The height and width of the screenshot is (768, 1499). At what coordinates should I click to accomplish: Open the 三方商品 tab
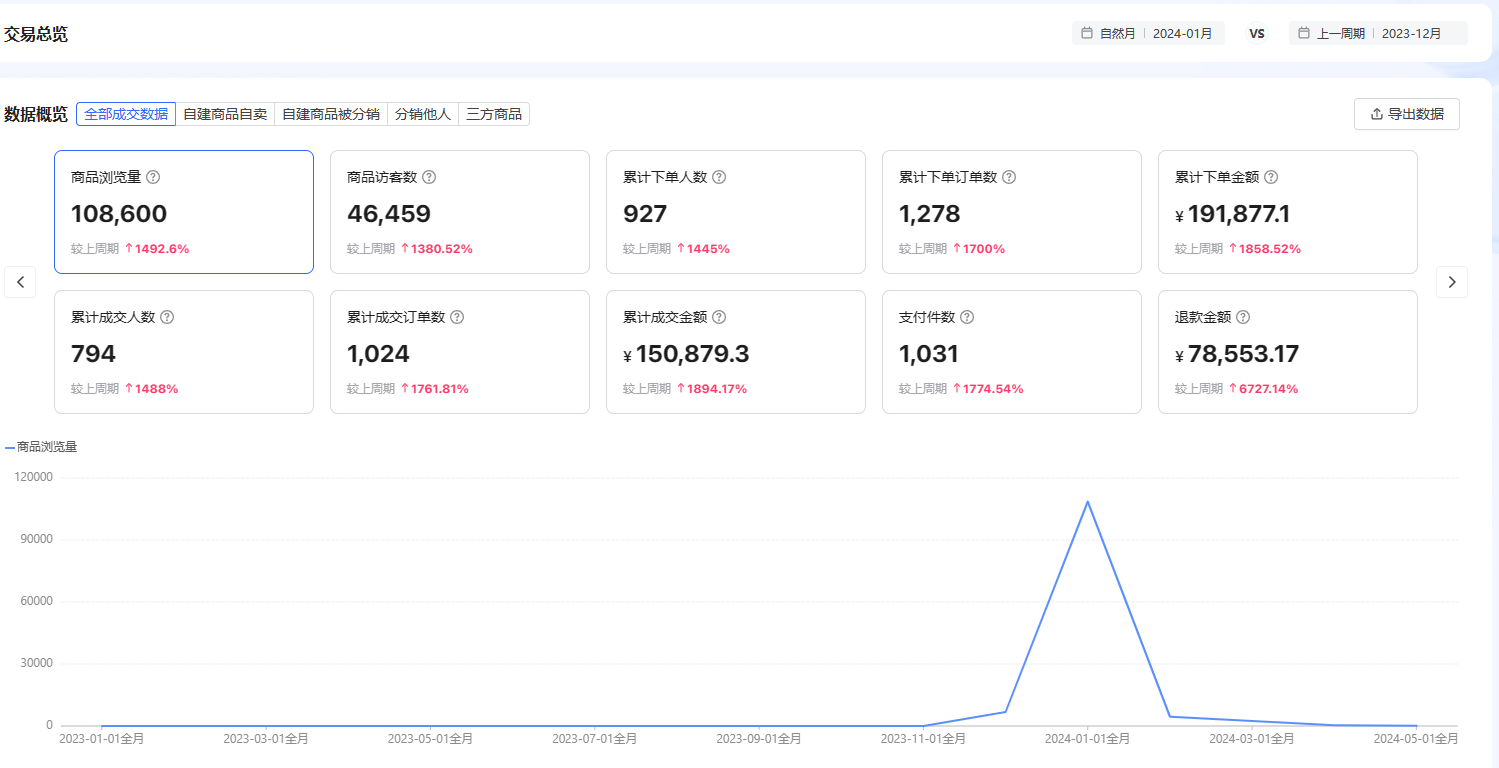tap(494, 114)
